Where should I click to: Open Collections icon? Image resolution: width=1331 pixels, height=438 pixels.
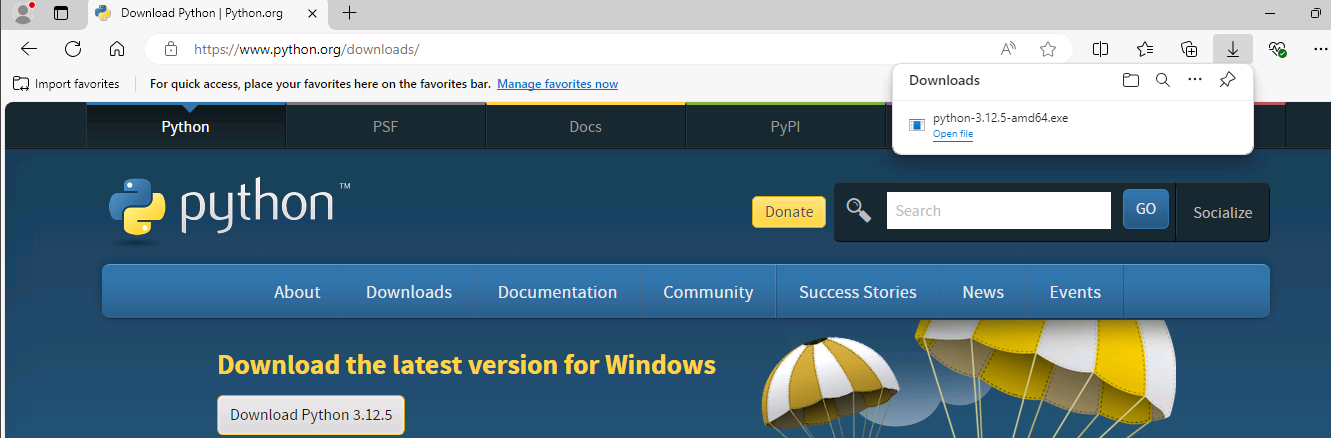click(x=1189, y=49)
